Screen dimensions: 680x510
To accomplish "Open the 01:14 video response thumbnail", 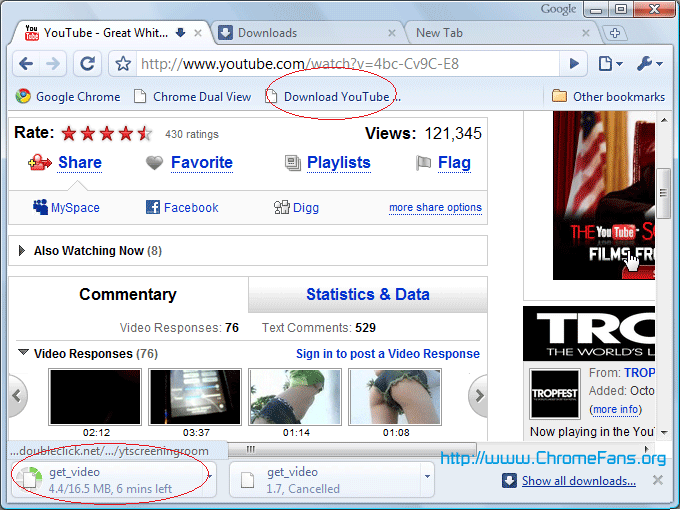I will pos(295,397).
